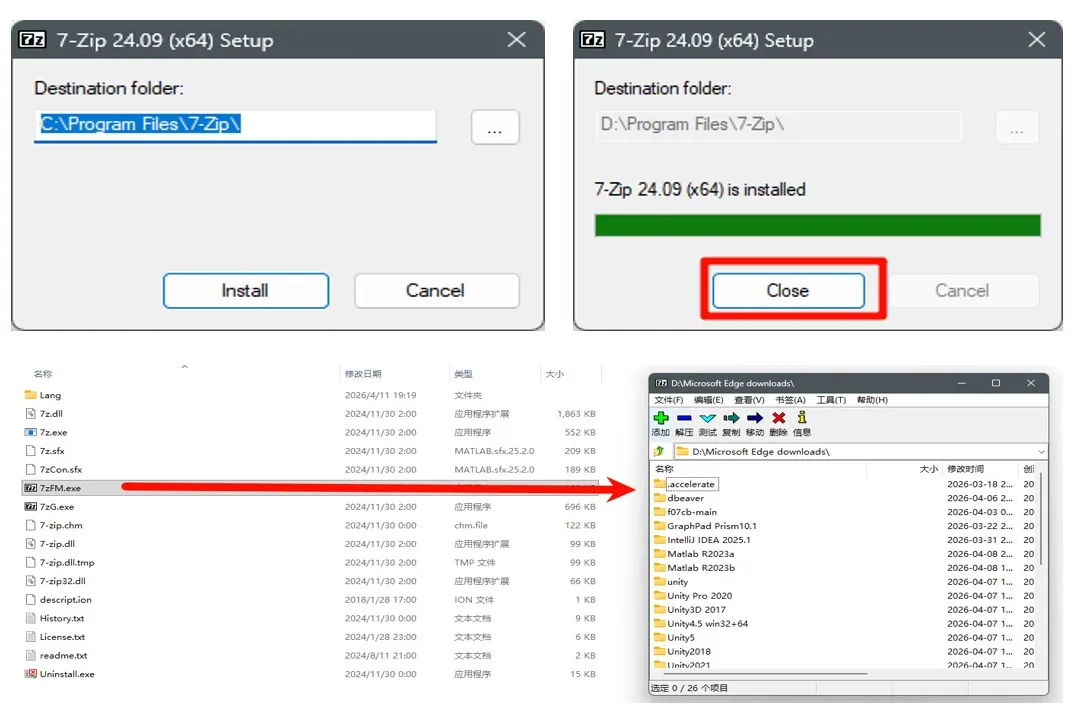Click the Uninstall.exe file icon
Image resolution: width=1084 pixels, height=724 pixels.
[x=30, y=674]
